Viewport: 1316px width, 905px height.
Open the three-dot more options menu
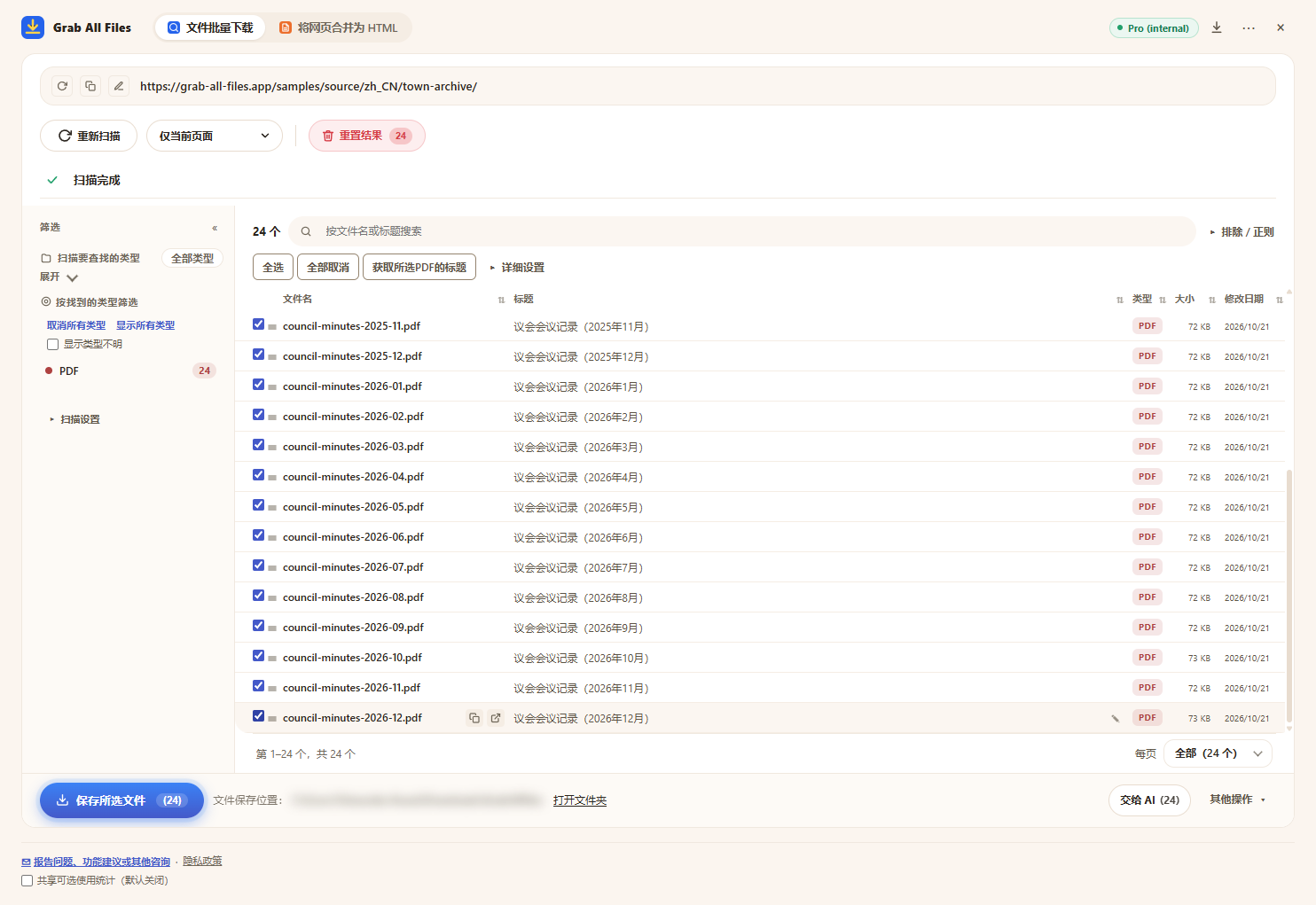(x=1249, y=27)
